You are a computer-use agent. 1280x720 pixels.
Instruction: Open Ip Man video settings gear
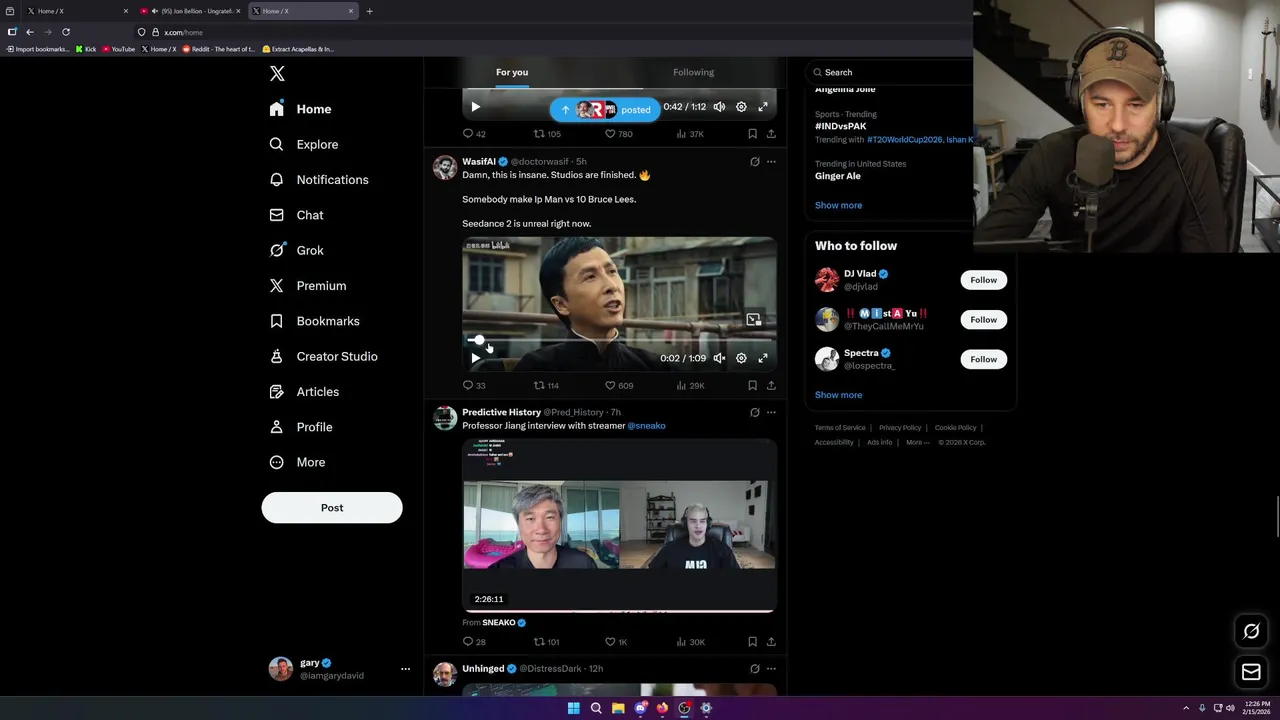[x=741, y=358]
